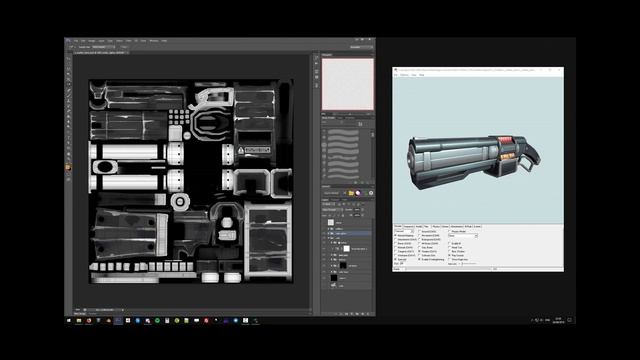Open the Sample Size dropdown in options bar
Image resolution: width=640 pixels, height=360 pixels.
104,47
